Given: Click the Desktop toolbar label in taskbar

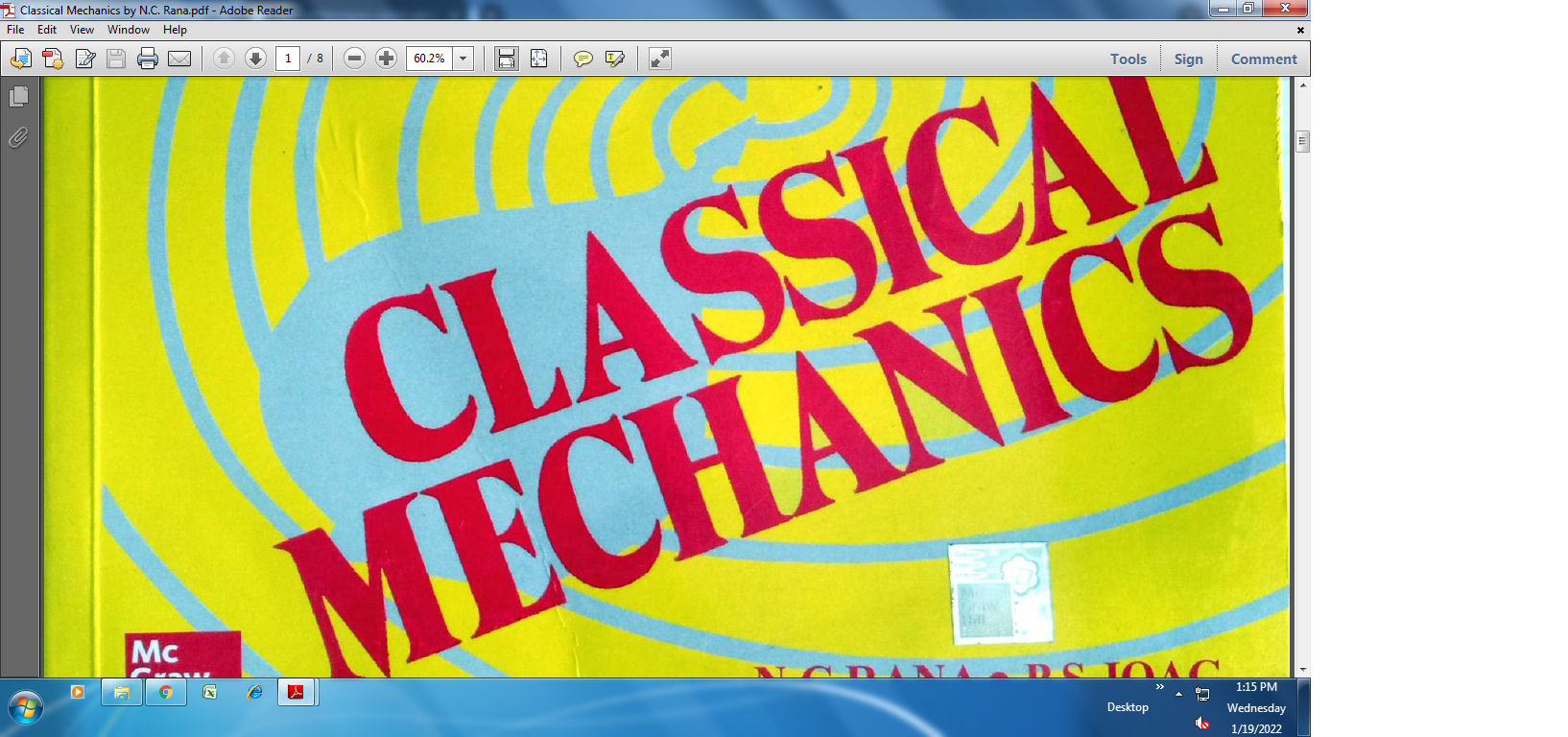Looking at the screenshot, I should 1128,707.
